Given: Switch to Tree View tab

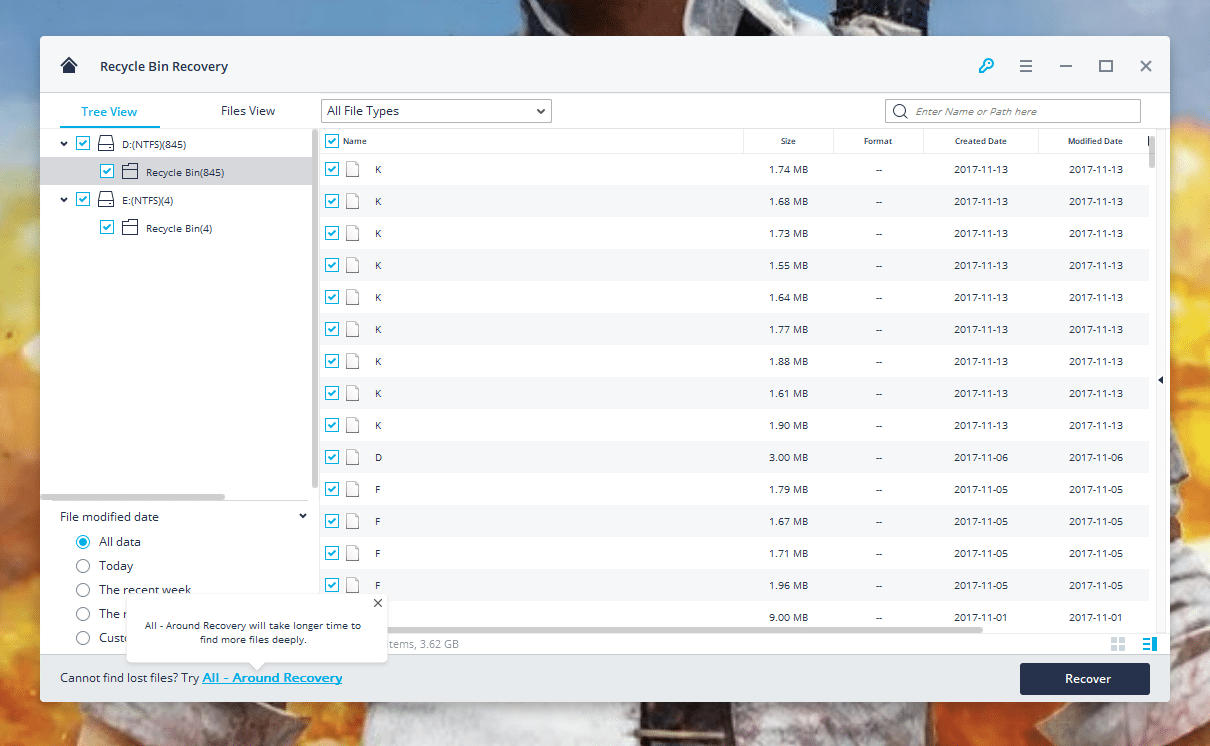Looking at the screenshot, I should [x=110, y=112].
